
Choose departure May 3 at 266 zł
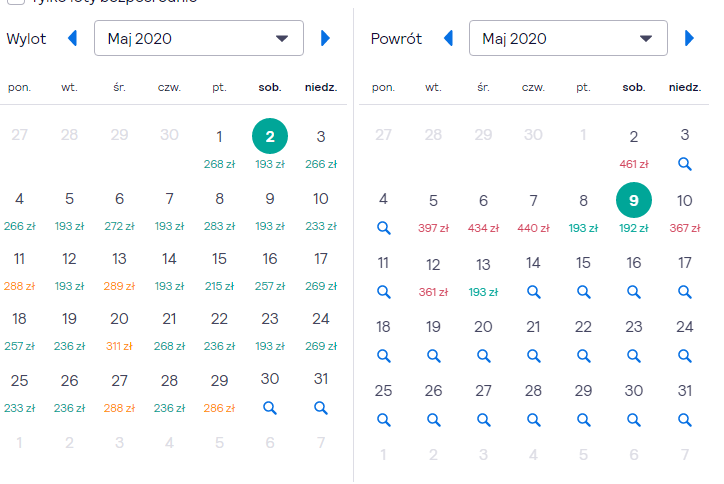321,149
